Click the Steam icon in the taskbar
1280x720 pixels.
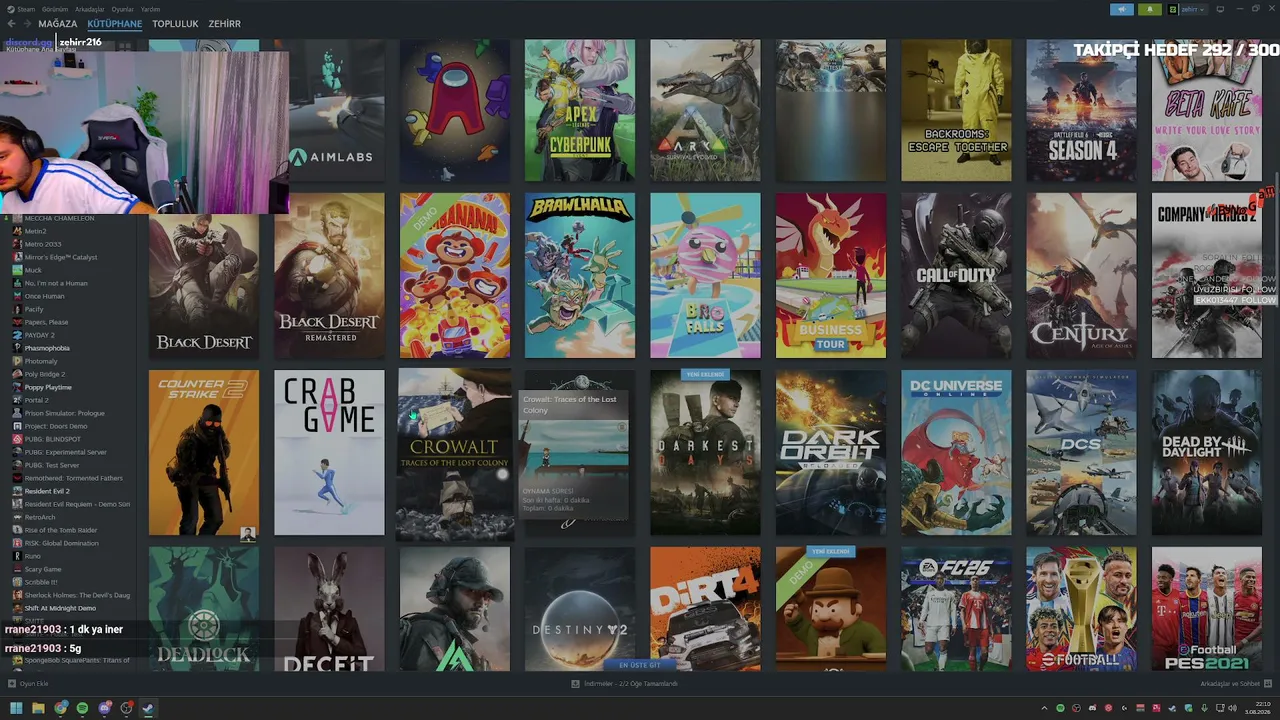[x=147, y=708]
